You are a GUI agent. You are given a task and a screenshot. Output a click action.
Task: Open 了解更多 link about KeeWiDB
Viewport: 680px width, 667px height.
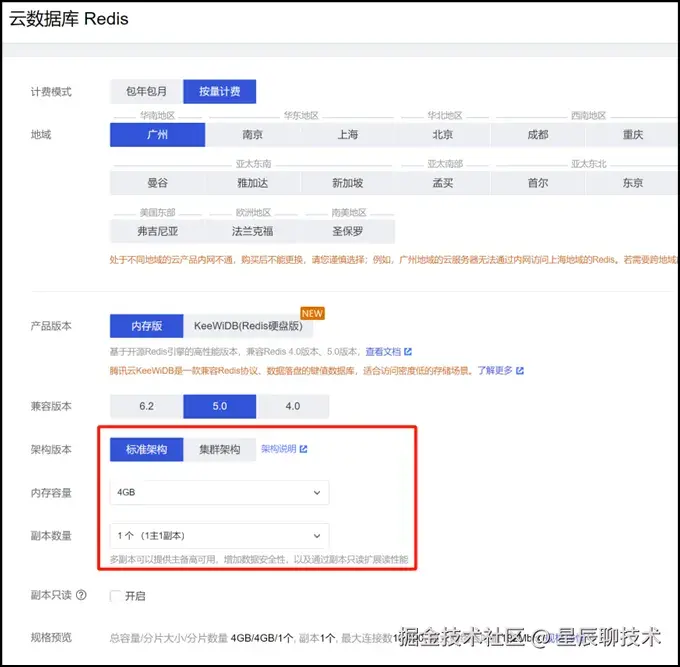(495, 371)
